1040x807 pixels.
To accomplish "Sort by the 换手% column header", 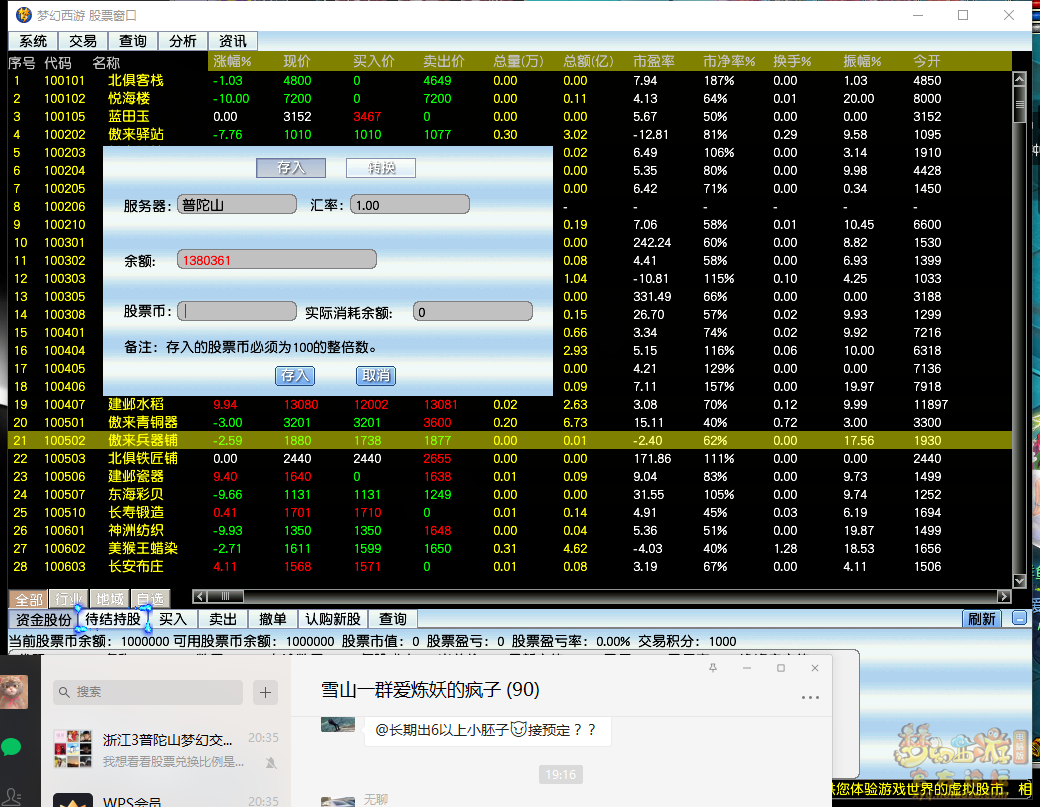I will tap(792, 62).
